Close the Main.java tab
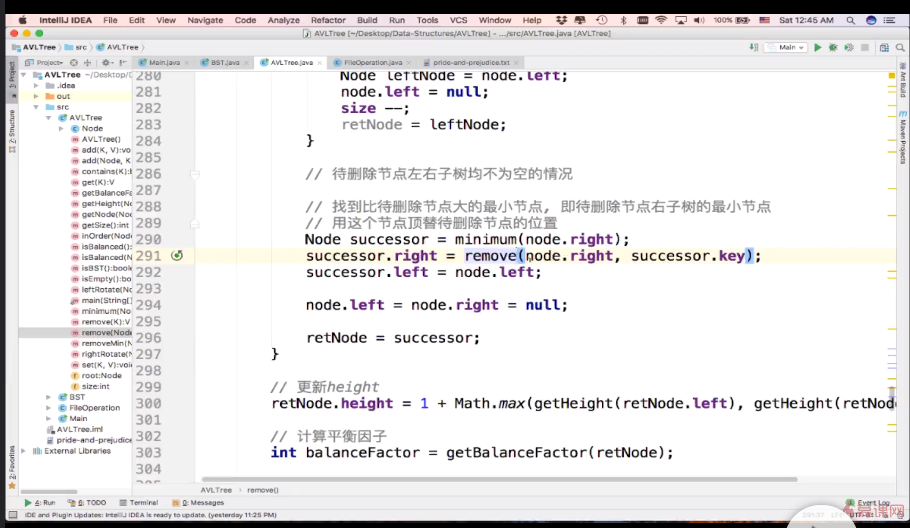Image resolution: width=910 pixels, height=528 pixels. click(x=186, y=63)
